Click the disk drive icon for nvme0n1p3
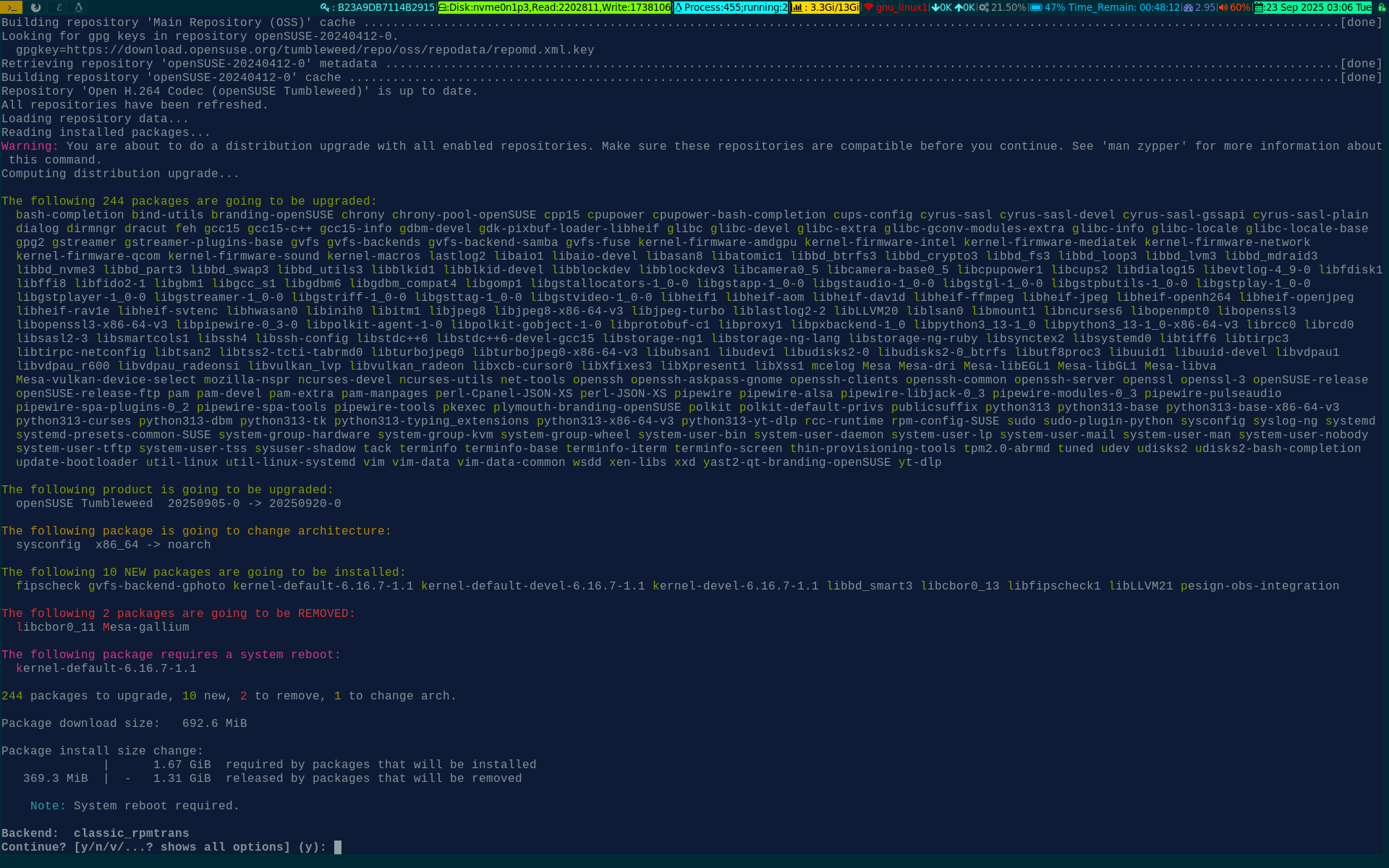This screenshot has width=1389, height=868. [x=443, y=7]
